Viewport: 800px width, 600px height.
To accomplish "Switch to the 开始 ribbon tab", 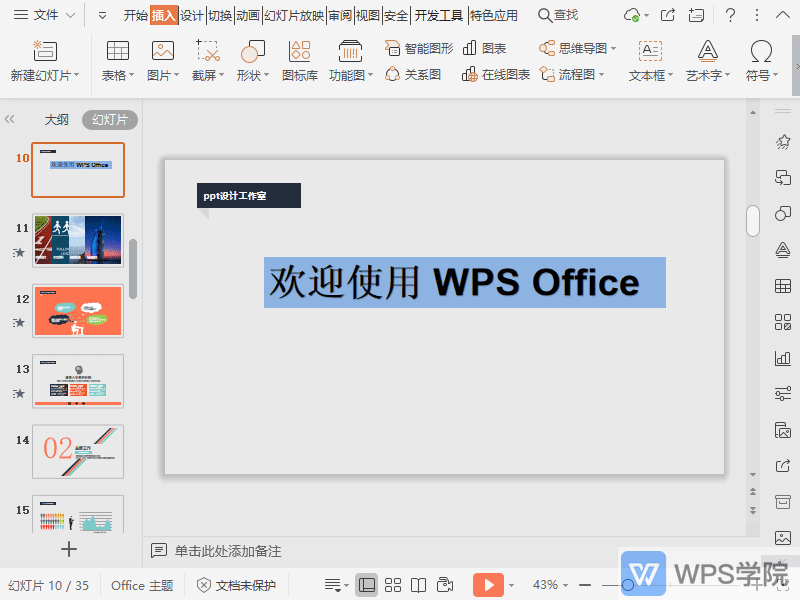I will [x=133, y=14].
